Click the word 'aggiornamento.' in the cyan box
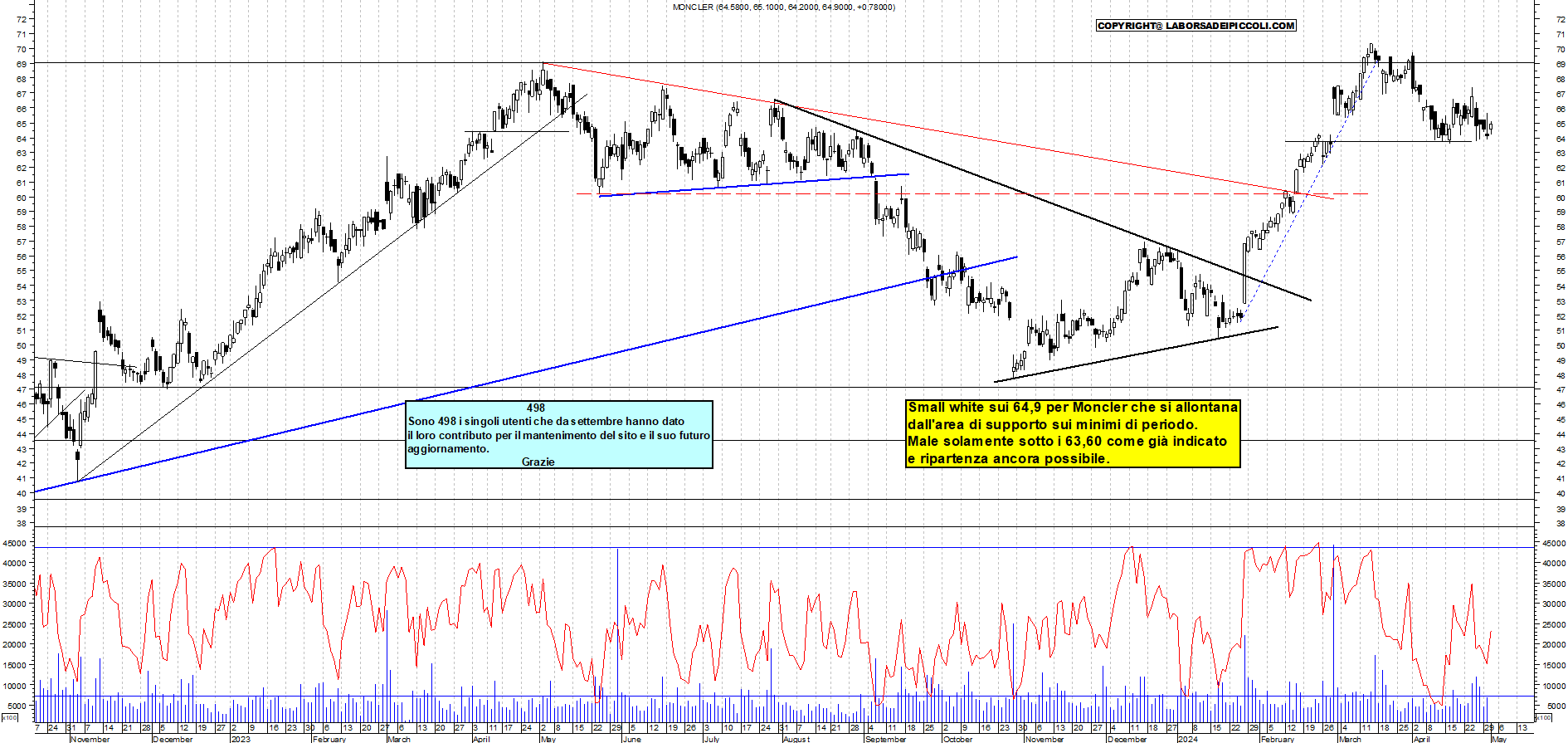The image size is (1568, 743). (x=448, y=449)
